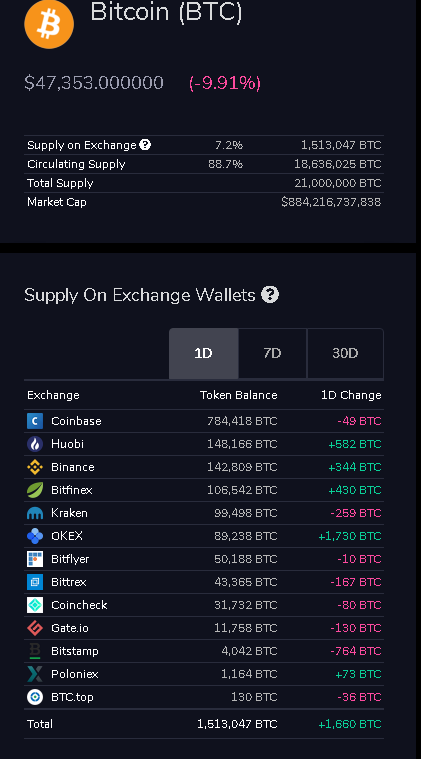Viewport: 421px width, 759px height.
Task: Click the 1D Change column header
Action: coord(351,395)
